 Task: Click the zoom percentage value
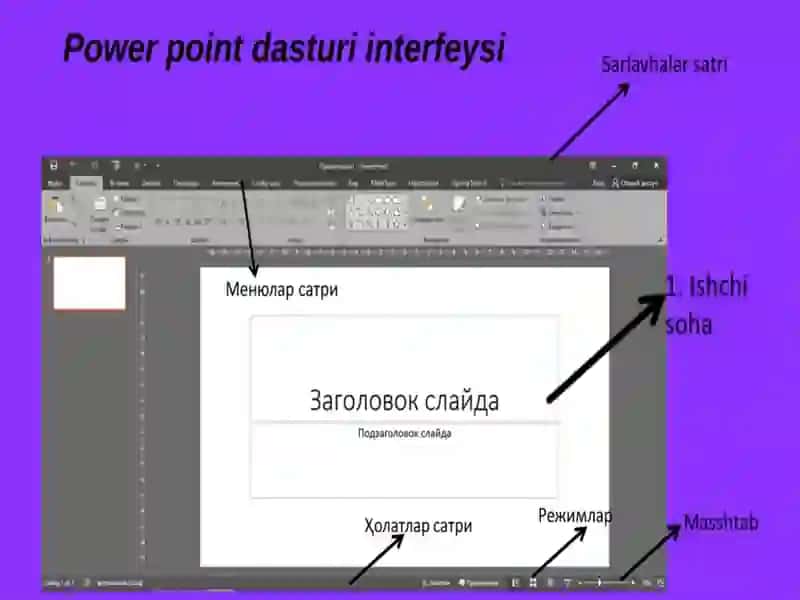coord(646,583)
